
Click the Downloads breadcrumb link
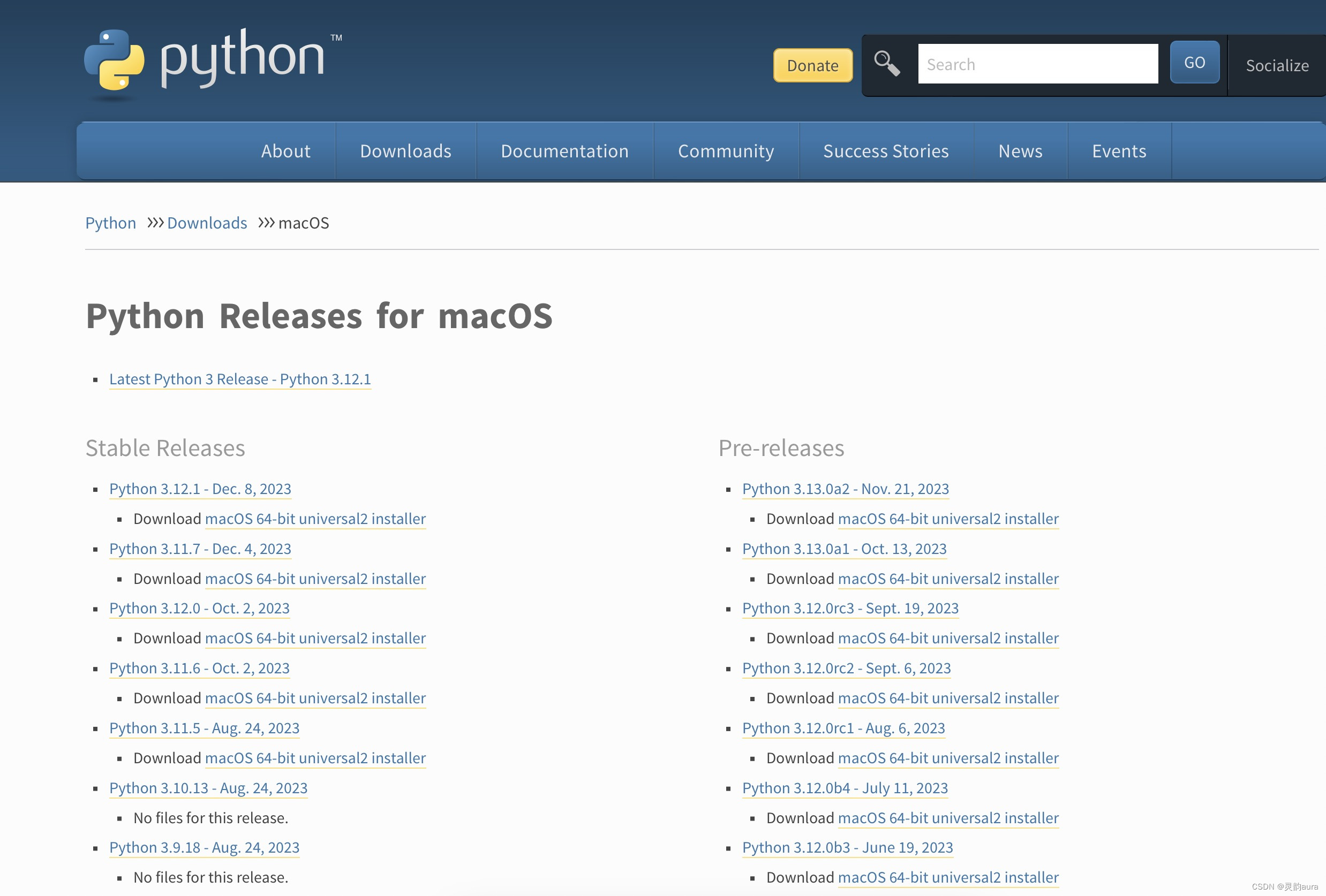coord(207,223)
